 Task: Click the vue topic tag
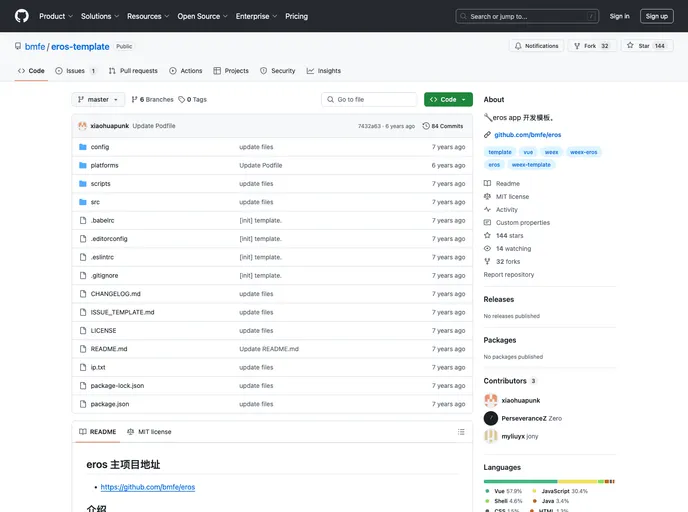tap(528, 152)
